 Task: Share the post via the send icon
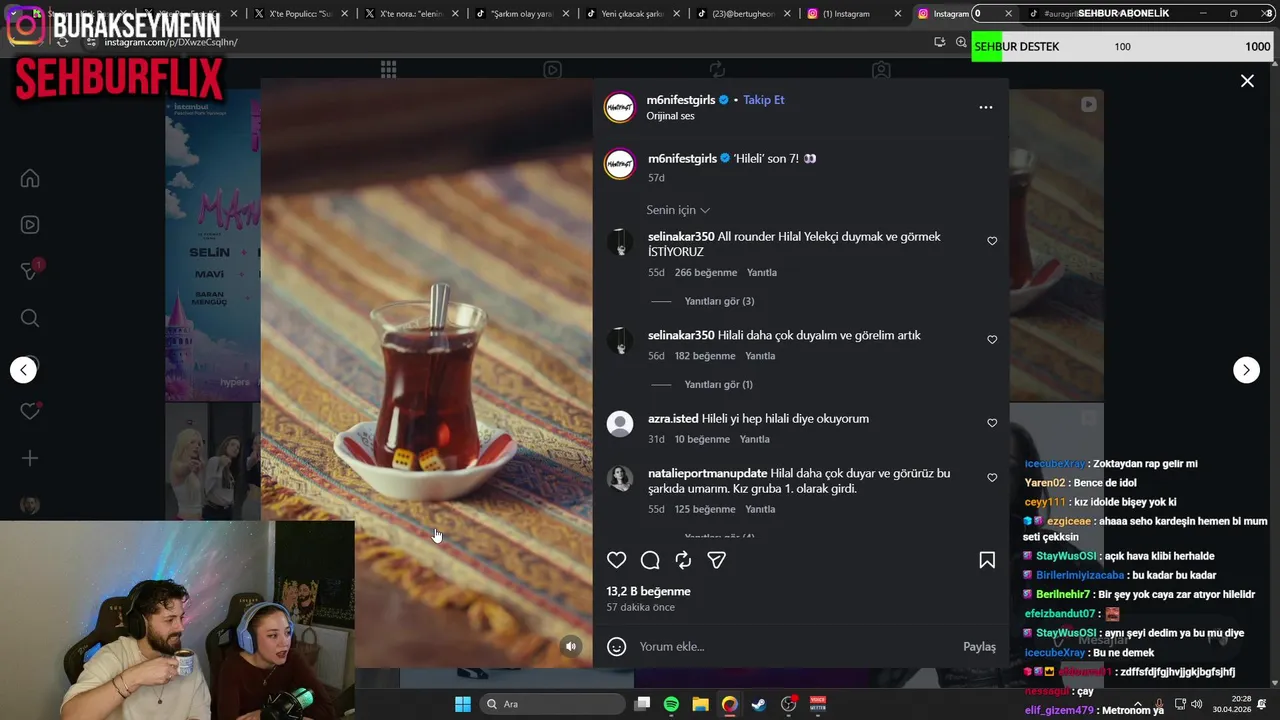(716, 560)
